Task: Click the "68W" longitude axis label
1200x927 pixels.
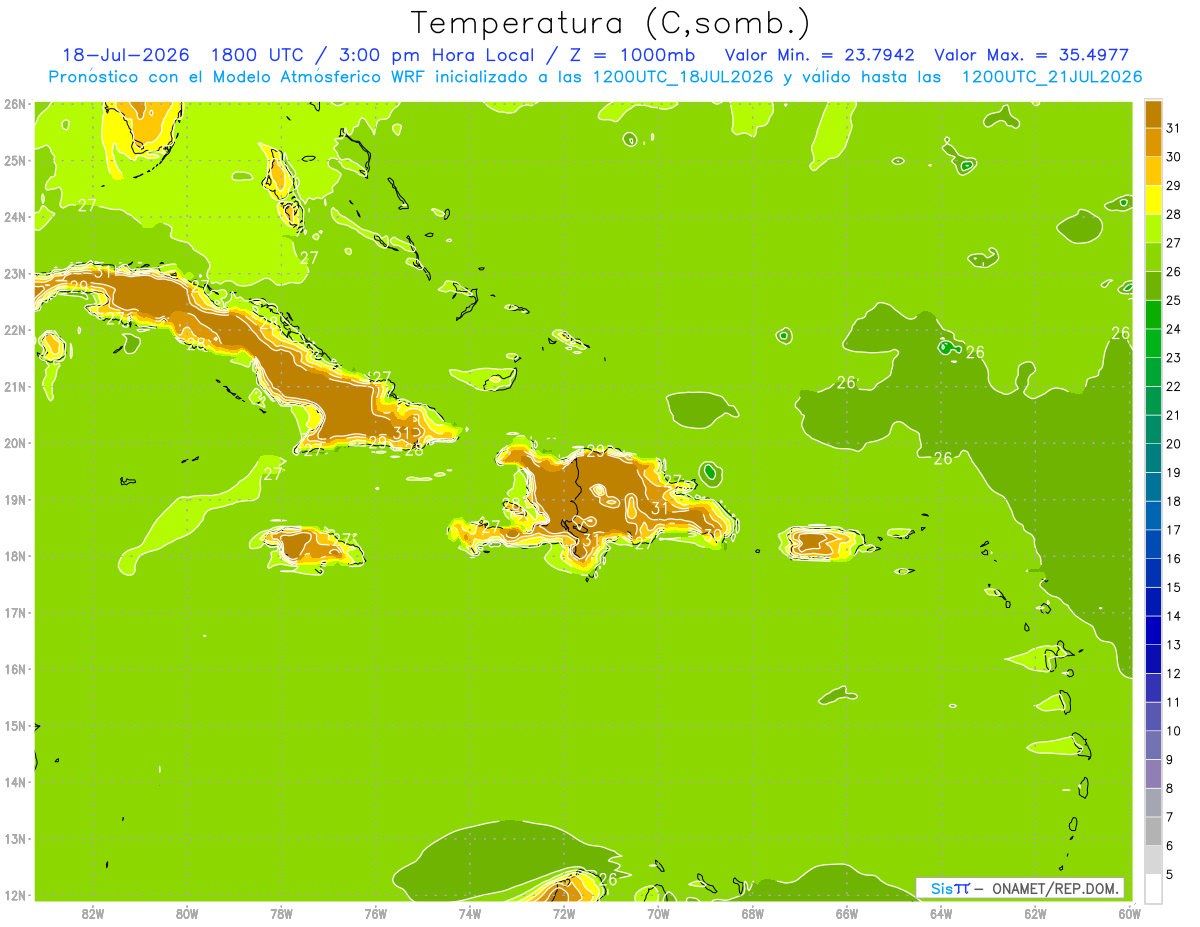Action: tap(753, 913)
